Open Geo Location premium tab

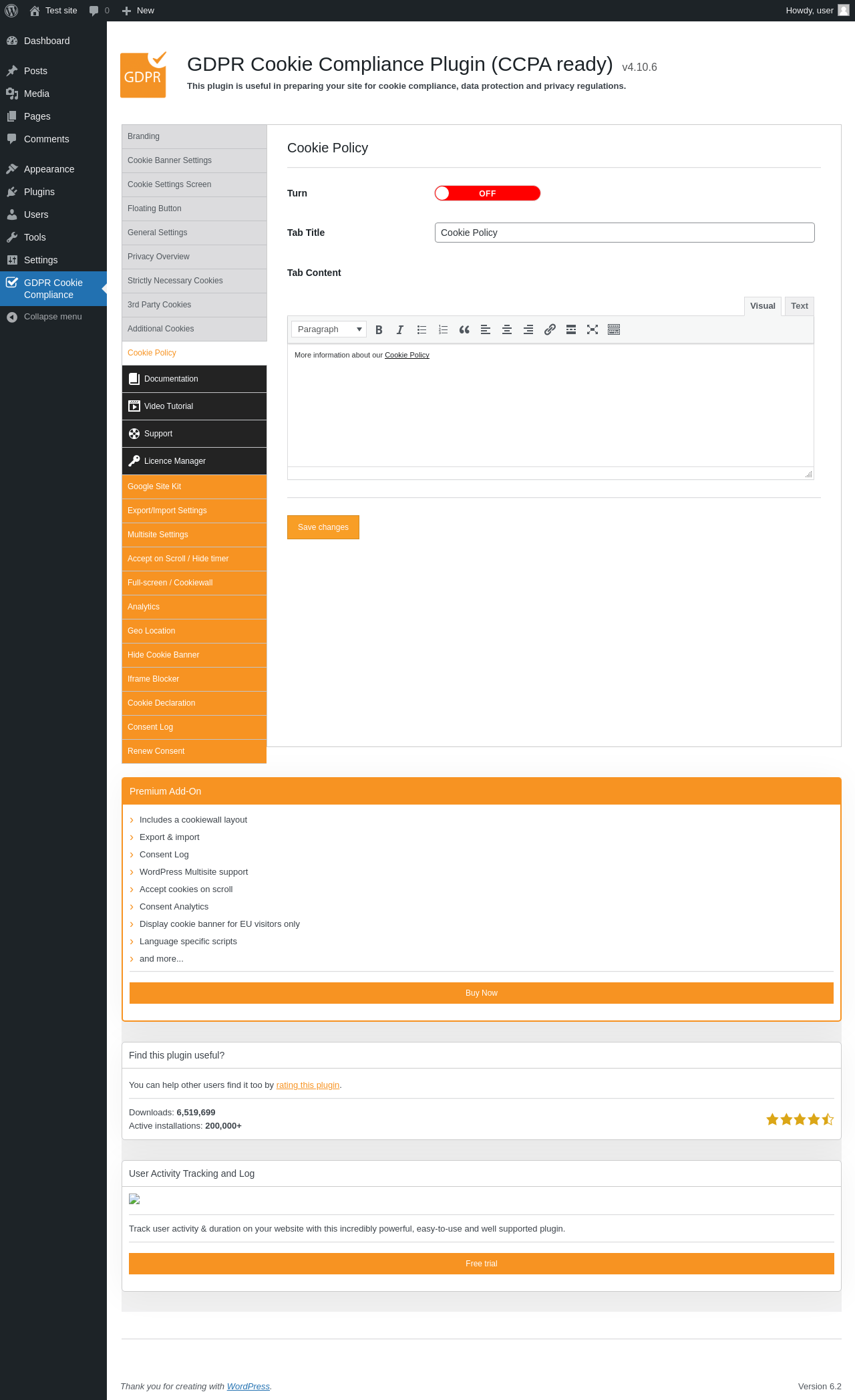pos(194,631)
